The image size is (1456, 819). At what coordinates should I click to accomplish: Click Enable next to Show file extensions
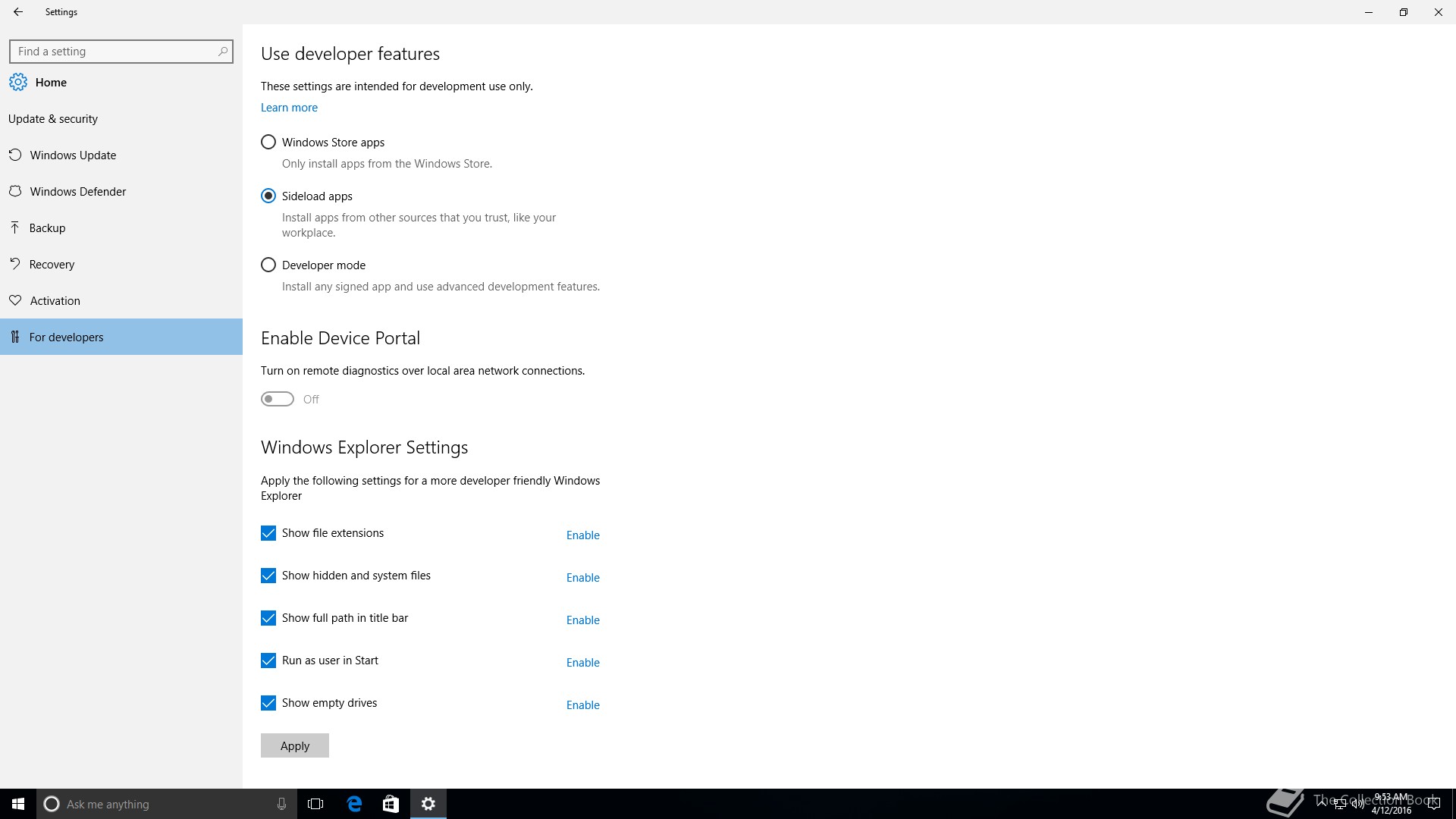(582, 535)
